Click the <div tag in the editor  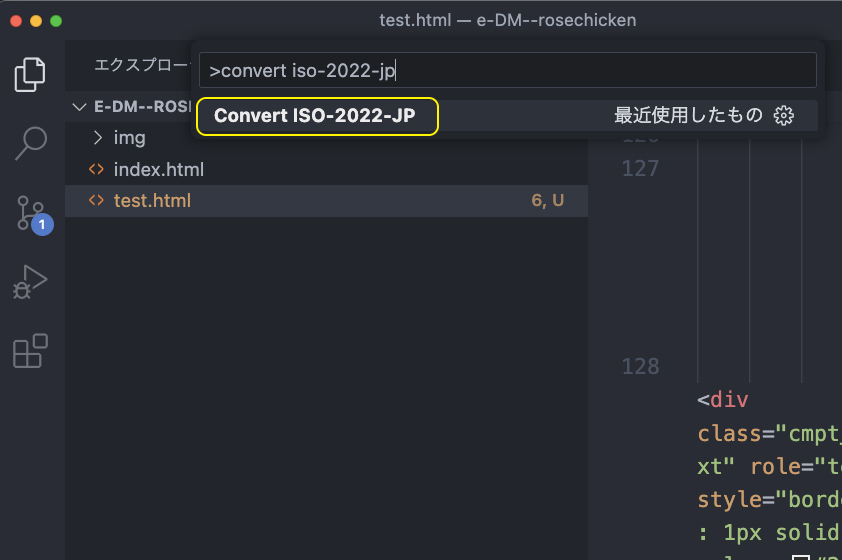point(723,400)
